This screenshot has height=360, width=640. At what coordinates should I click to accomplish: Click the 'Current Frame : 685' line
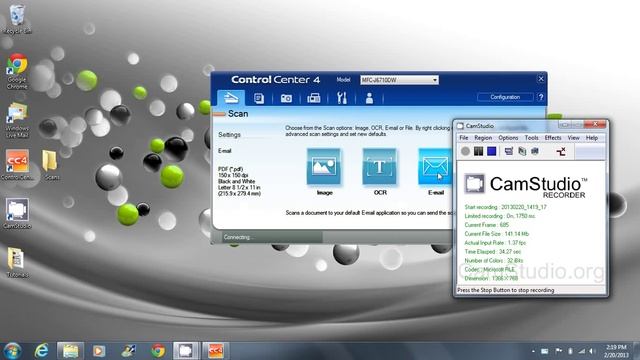[487, 225]
